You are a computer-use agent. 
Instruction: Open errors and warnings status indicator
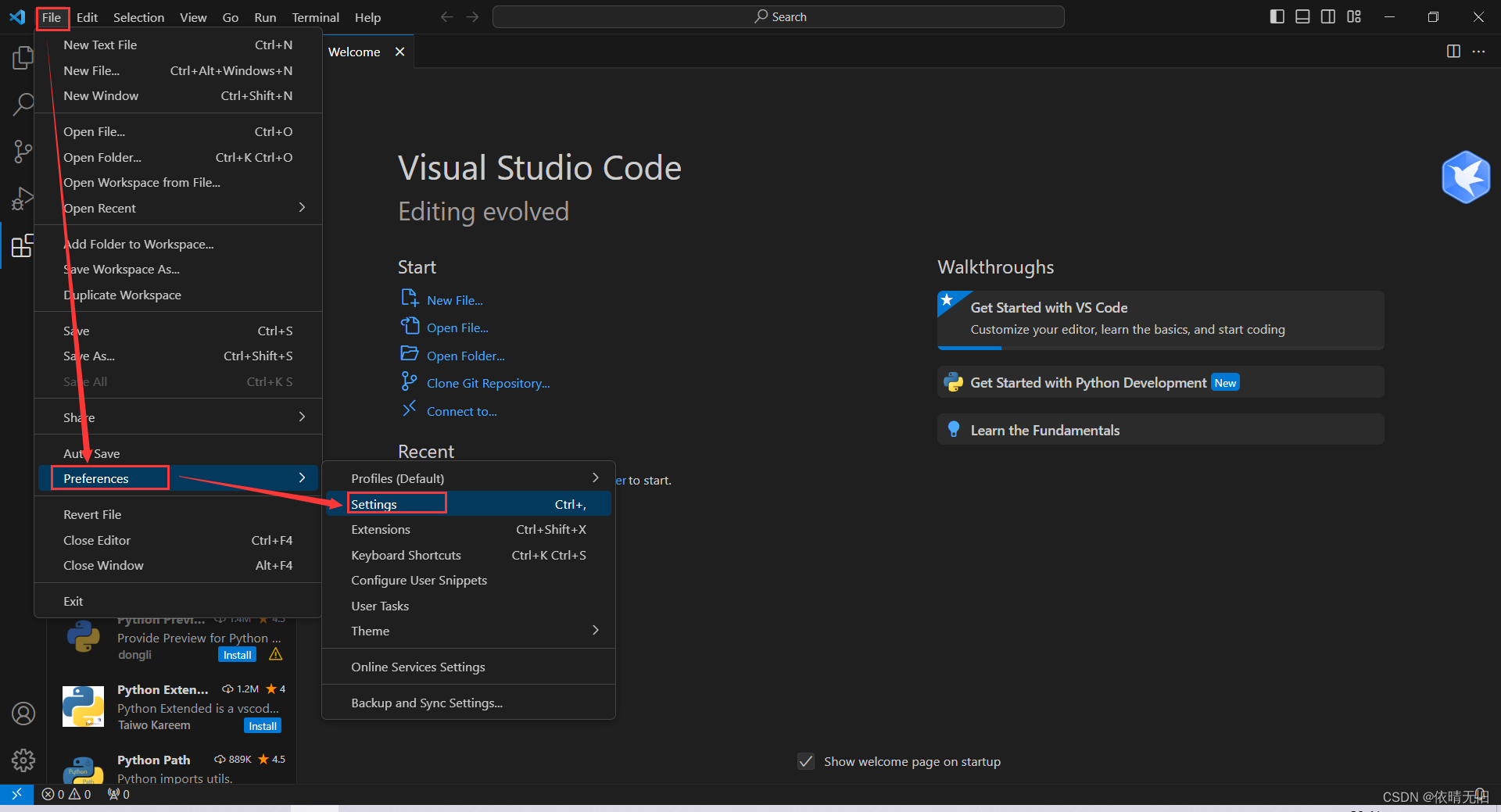point(66,794)
